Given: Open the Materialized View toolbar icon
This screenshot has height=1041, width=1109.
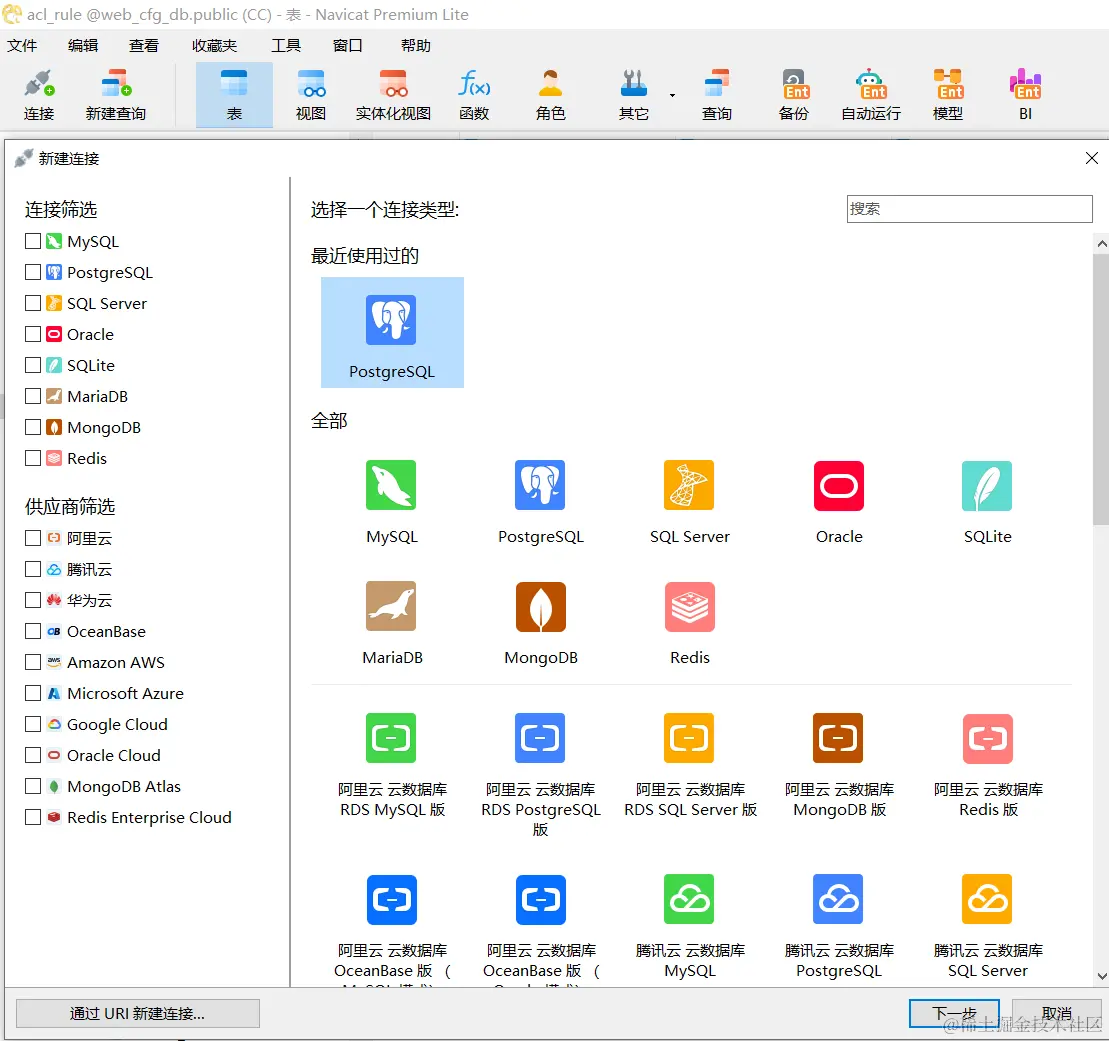Looking at the screenshot, I should pos(393,95).
